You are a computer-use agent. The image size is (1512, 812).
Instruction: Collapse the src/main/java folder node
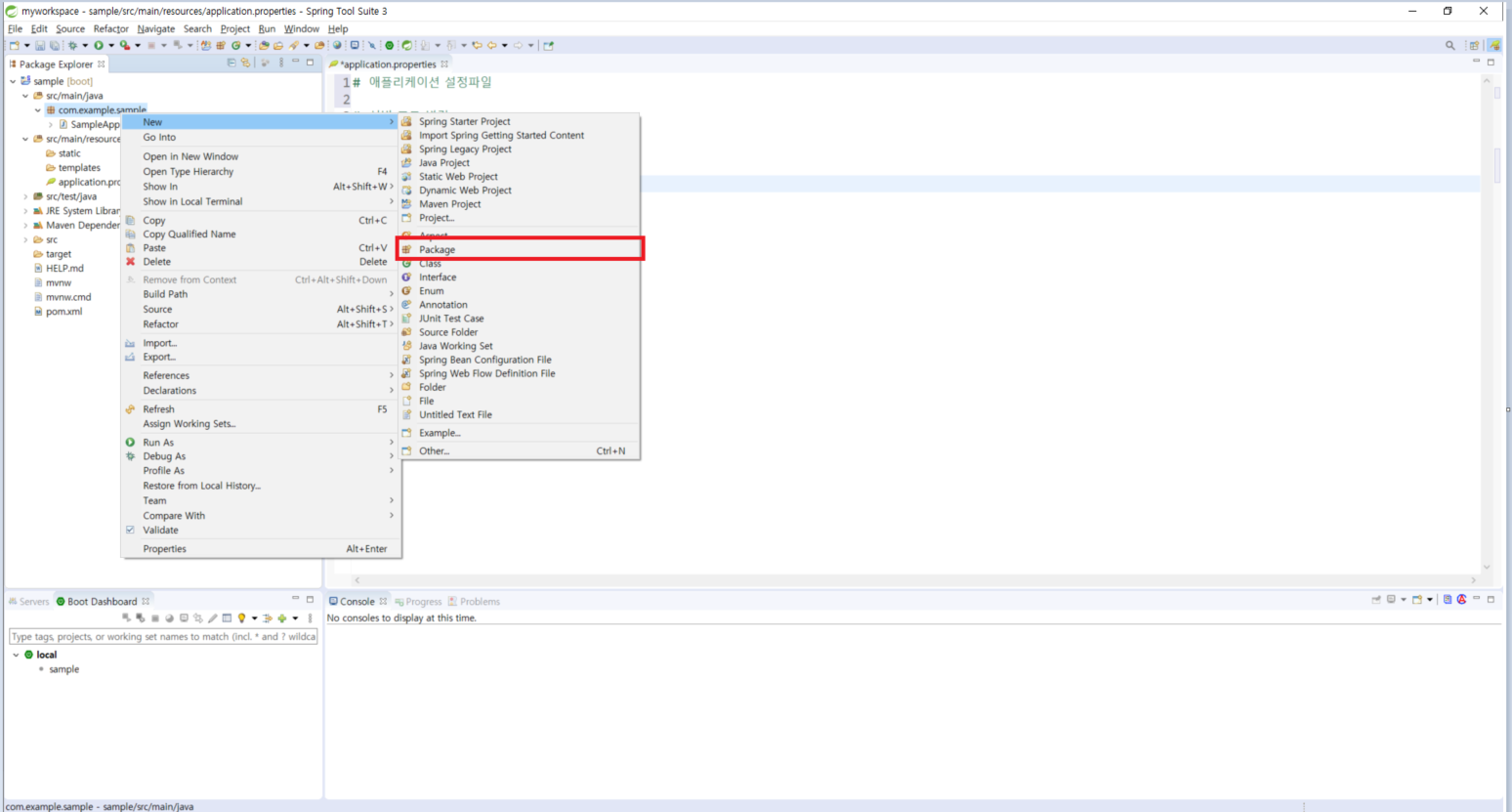point(25,96)
